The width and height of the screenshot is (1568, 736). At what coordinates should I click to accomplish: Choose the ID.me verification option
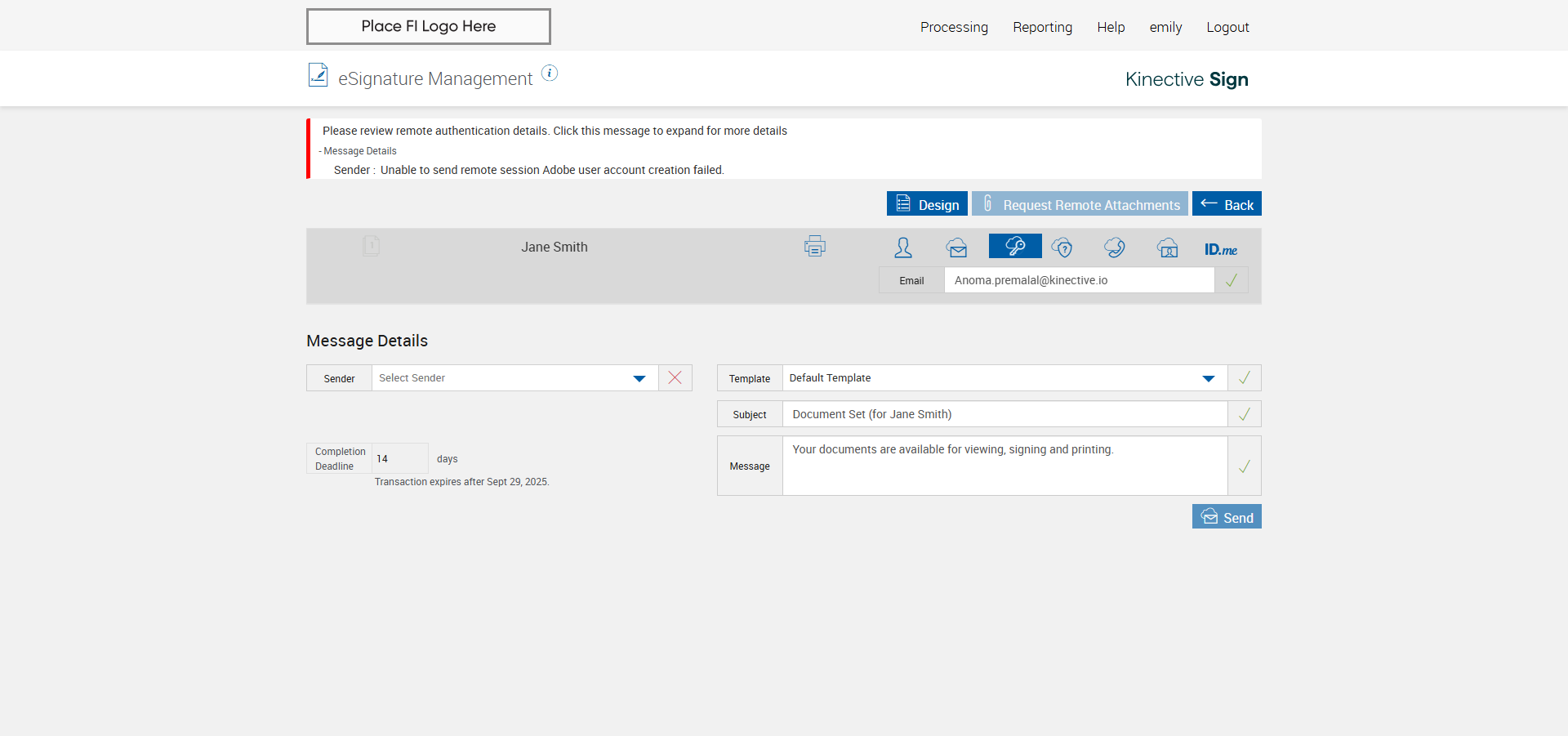coord(1221,249)
